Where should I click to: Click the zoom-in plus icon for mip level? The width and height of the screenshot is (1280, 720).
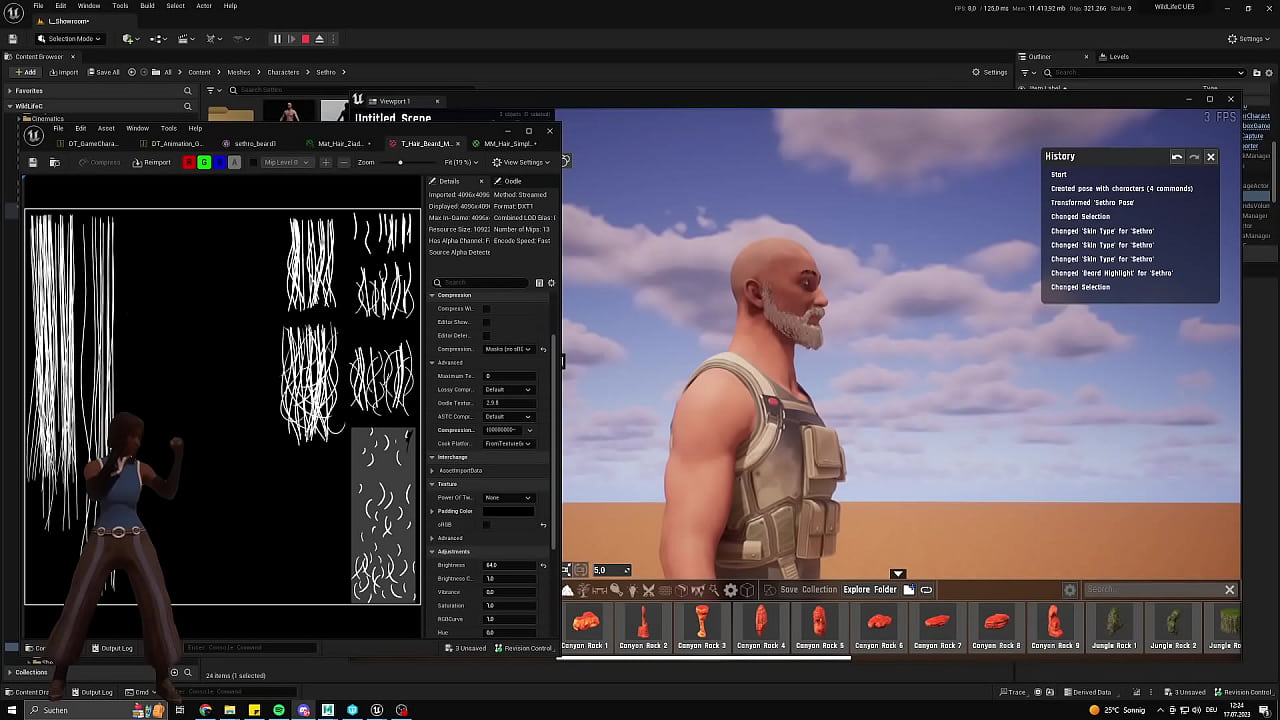325,162
